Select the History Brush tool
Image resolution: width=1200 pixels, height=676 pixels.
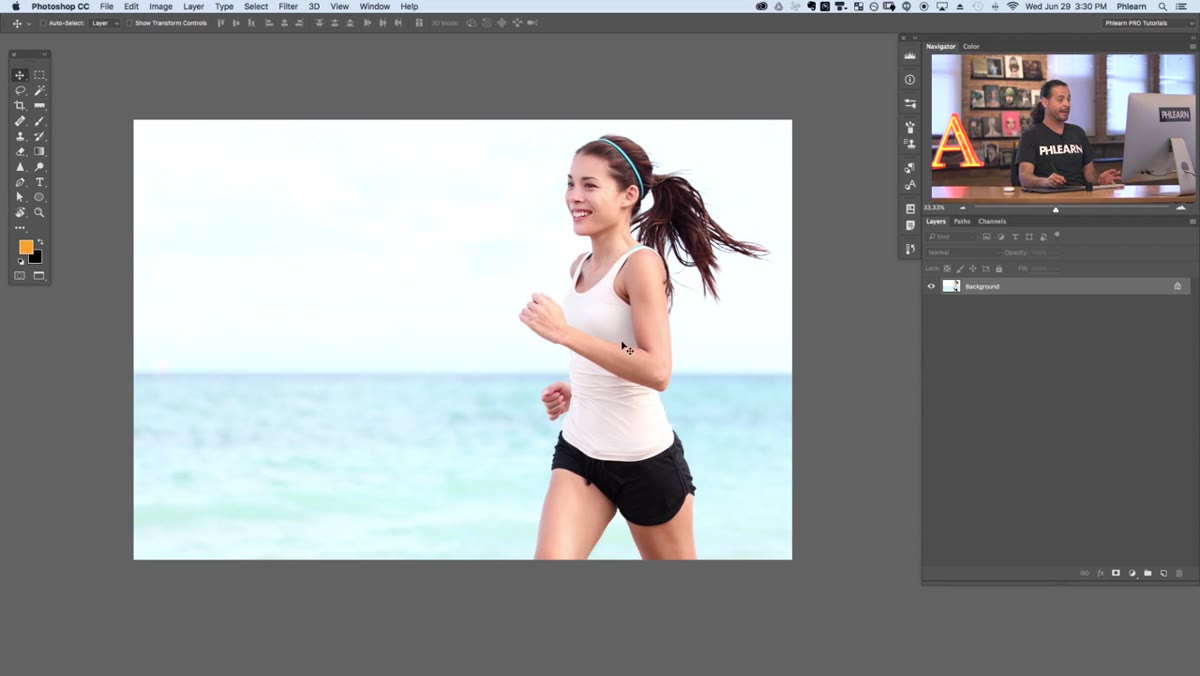39,136
